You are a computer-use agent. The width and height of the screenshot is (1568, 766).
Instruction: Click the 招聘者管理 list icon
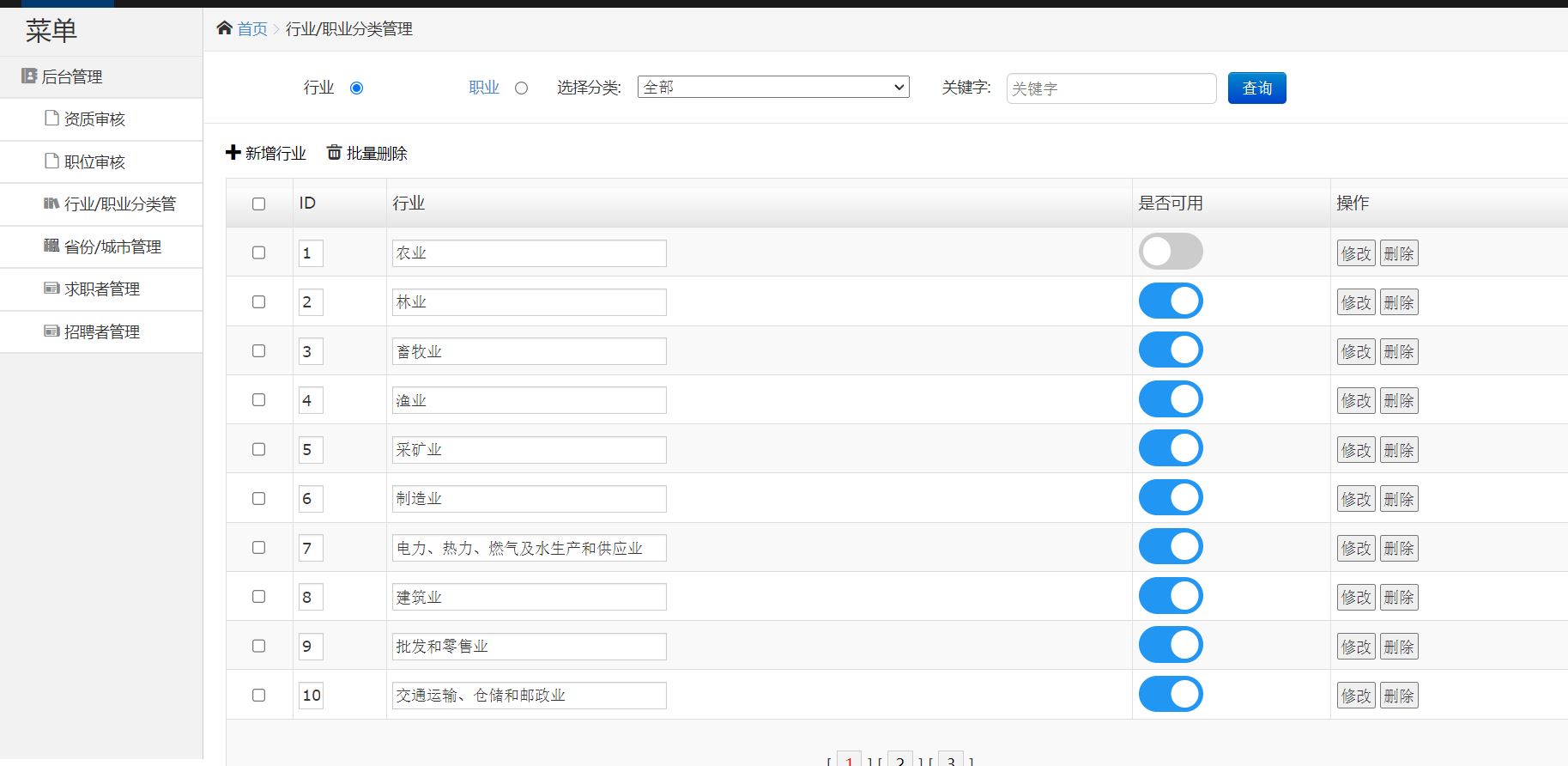(x=51, y=331)
